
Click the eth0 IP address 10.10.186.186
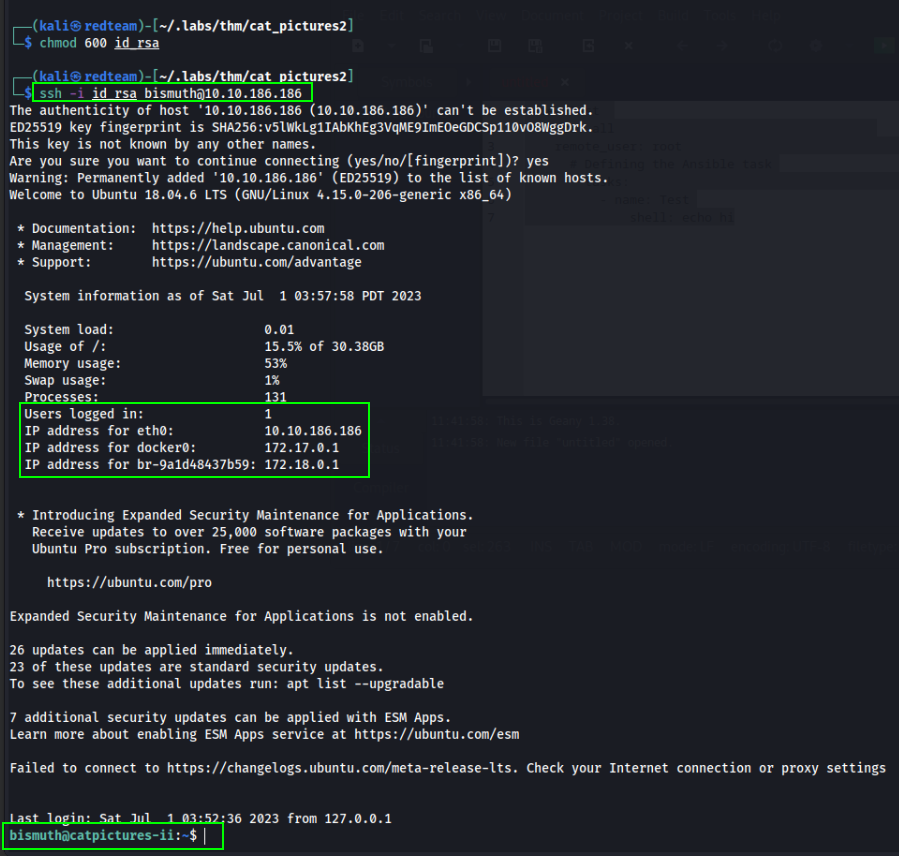(x=312, y=431)
